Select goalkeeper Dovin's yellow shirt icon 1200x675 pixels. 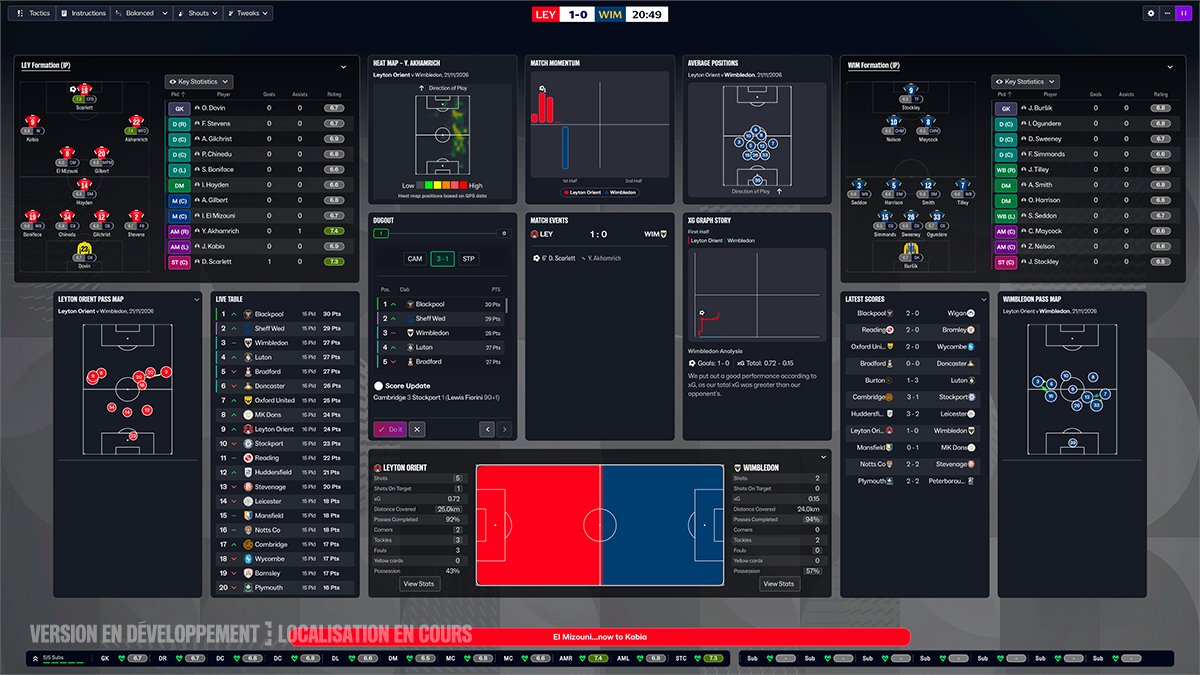[85, 249]
